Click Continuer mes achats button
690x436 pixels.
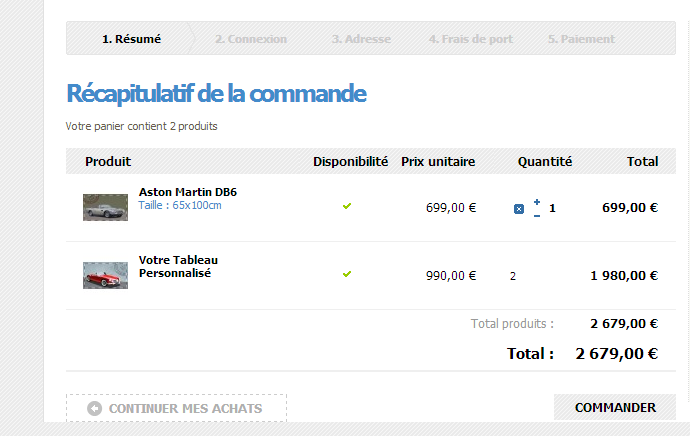click(177, 408)
